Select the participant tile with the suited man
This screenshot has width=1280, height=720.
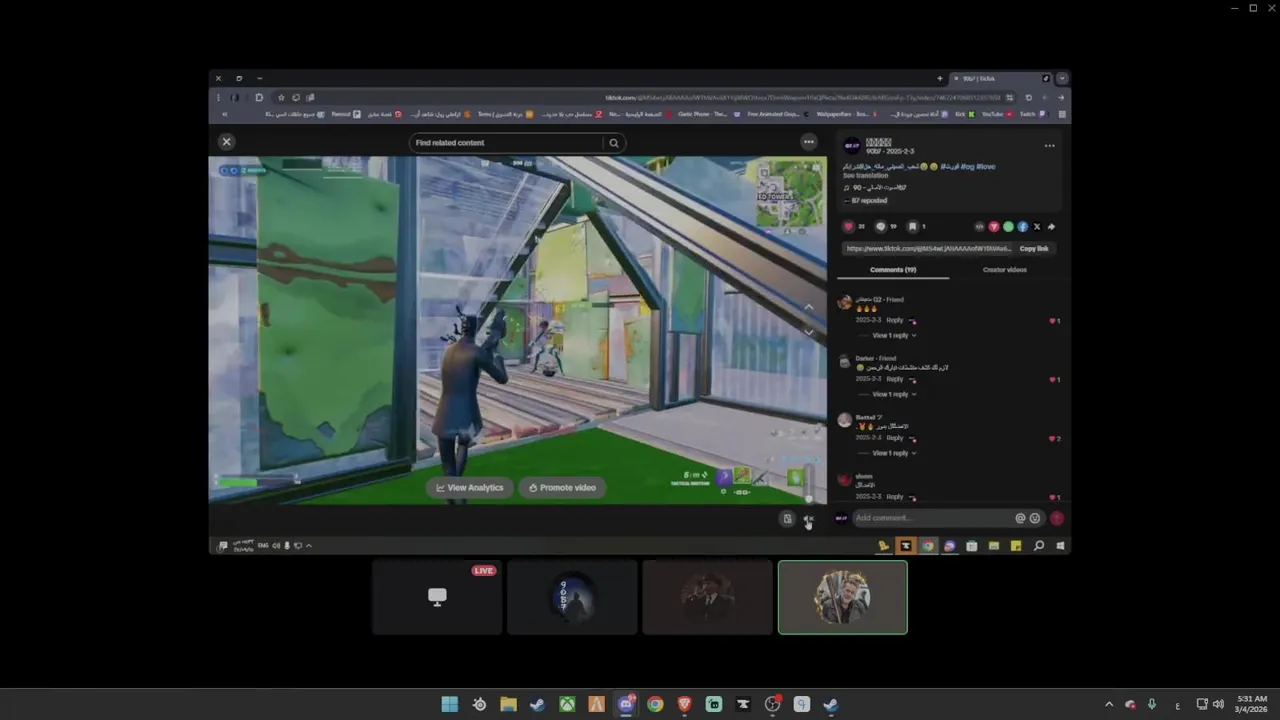[x=707, y=597]
